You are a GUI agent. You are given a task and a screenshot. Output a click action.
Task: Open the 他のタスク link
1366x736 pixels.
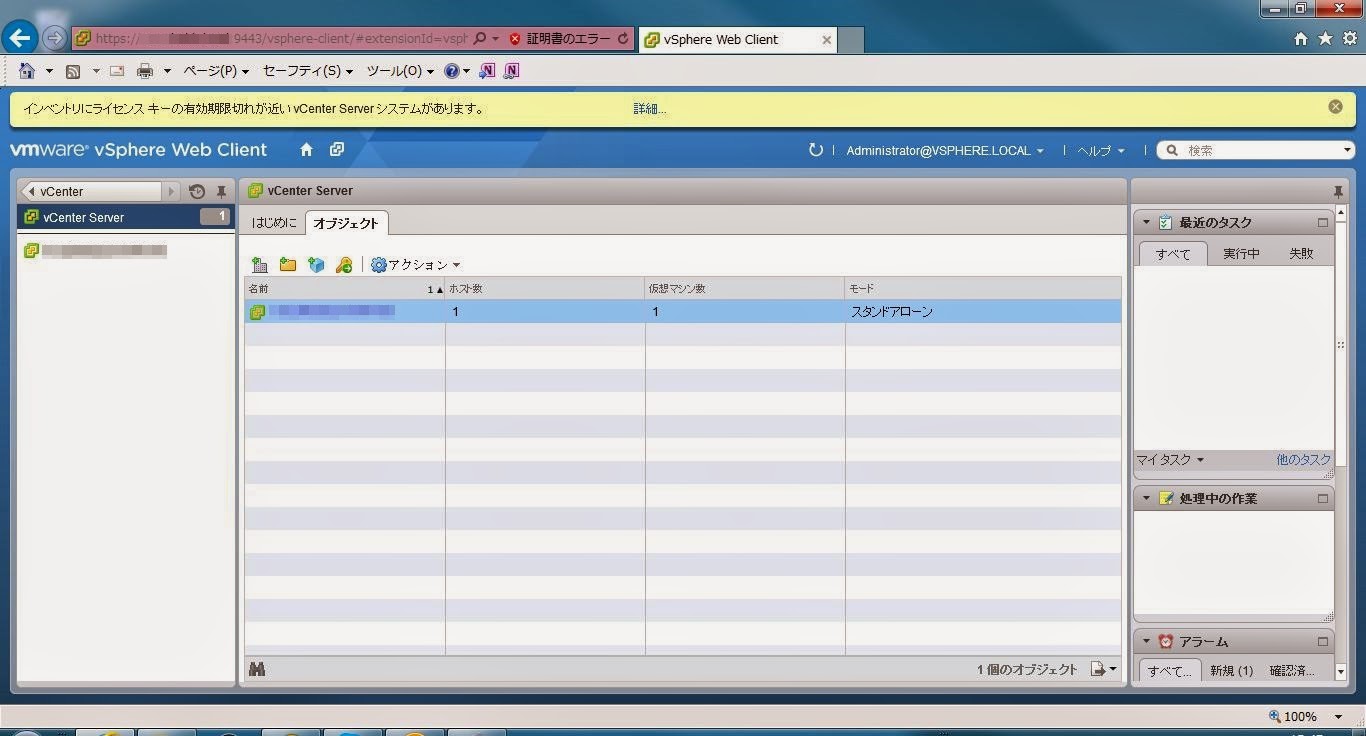click(x=1303, y=460)
